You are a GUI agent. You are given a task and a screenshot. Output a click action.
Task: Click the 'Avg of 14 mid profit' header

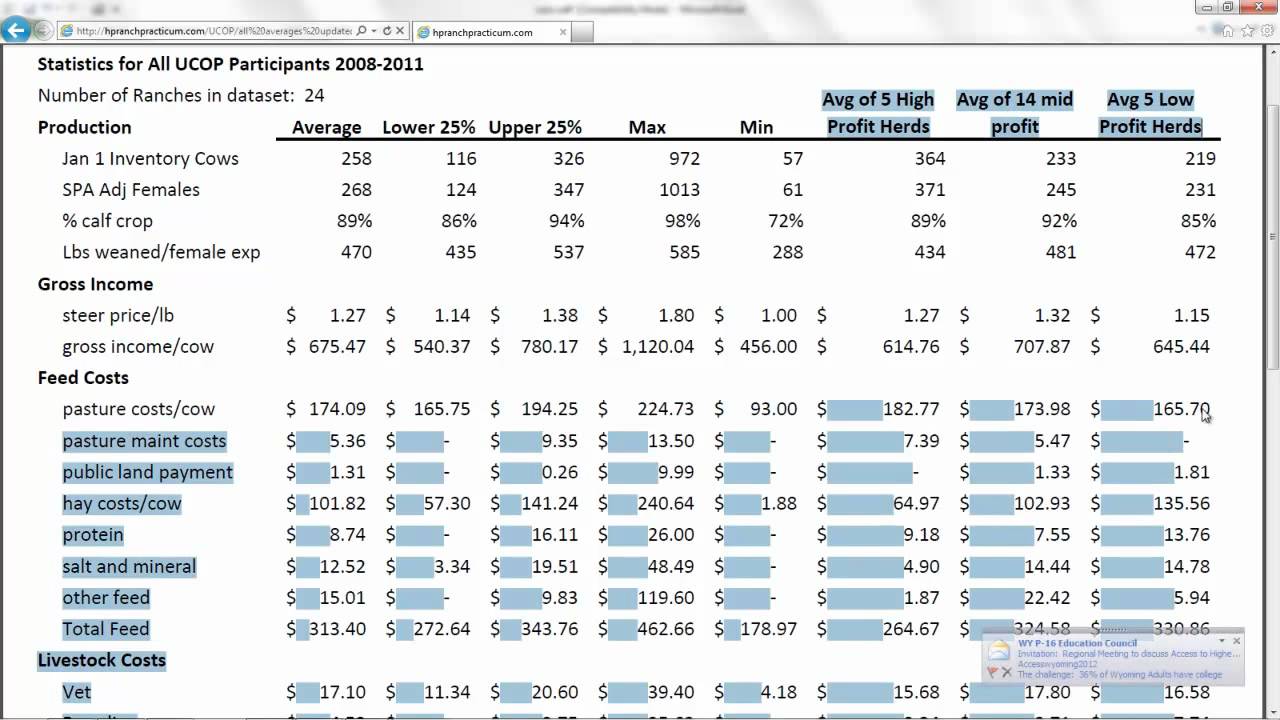[1015, 113]
